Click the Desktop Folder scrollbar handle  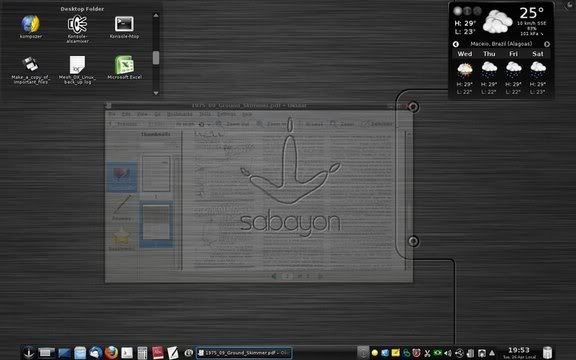156,58
